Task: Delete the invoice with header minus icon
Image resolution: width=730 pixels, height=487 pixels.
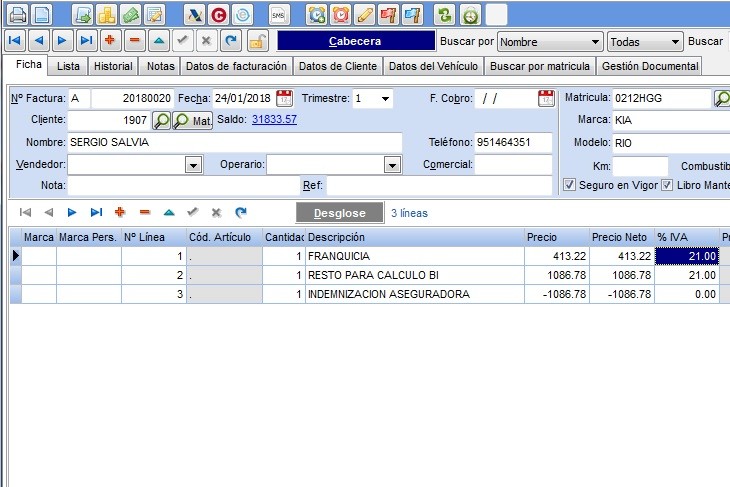Action: pos(135,41)
